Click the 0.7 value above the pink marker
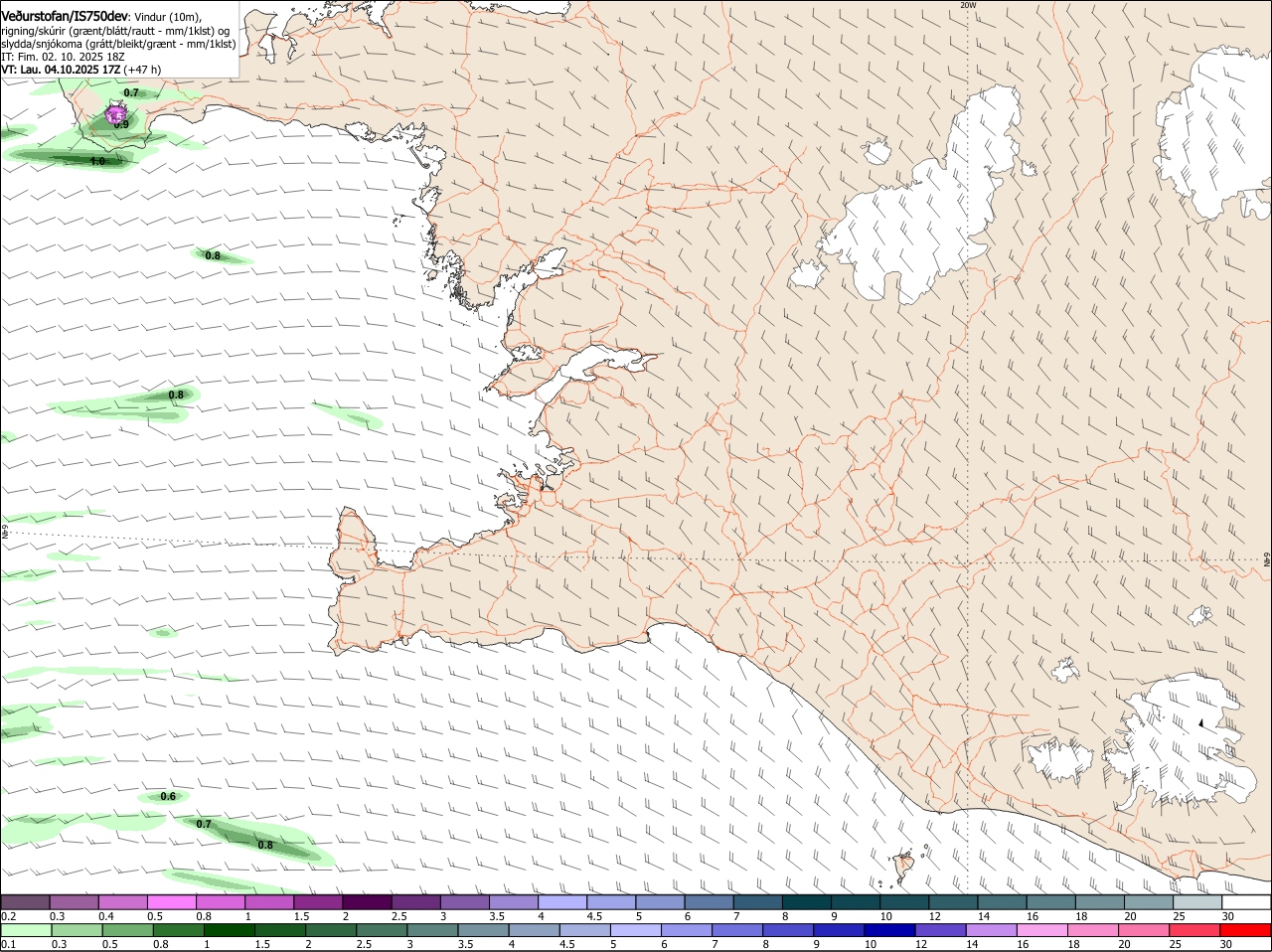Screen dimensions: 1272x952 pyautogui.click(x=131, y=92)
